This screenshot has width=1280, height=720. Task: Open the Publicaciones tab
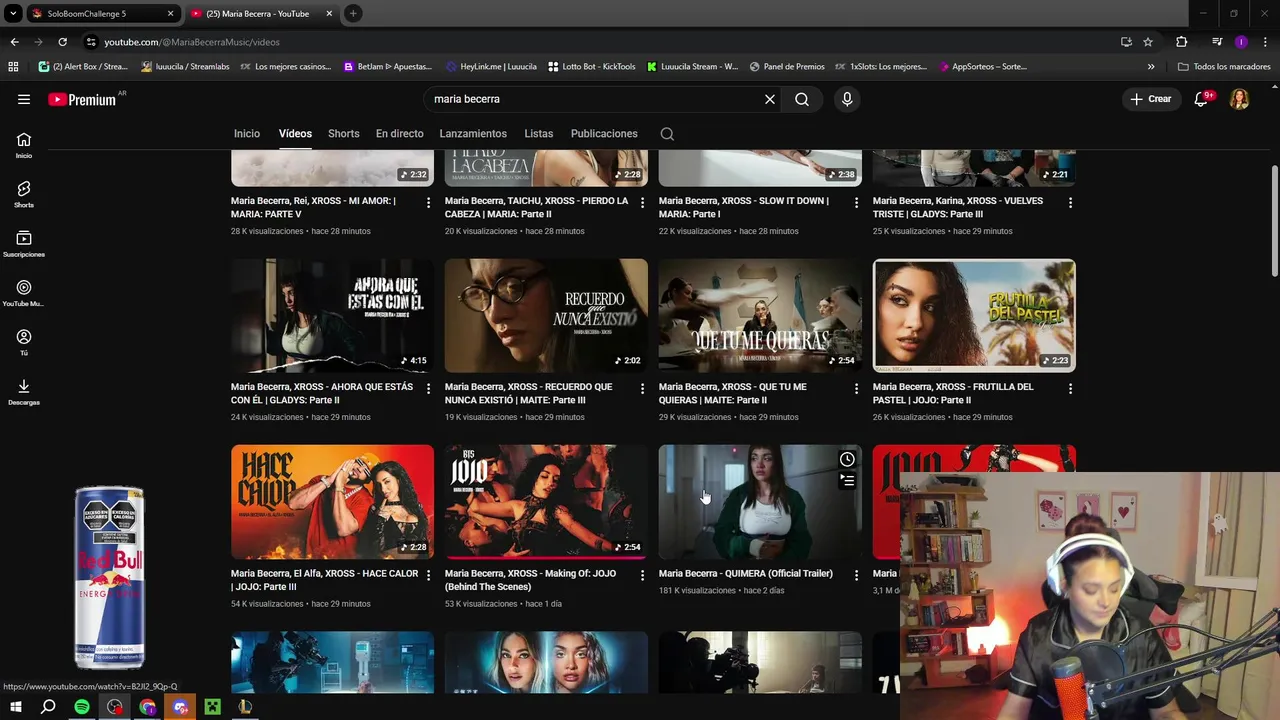[x=604, y=134]
